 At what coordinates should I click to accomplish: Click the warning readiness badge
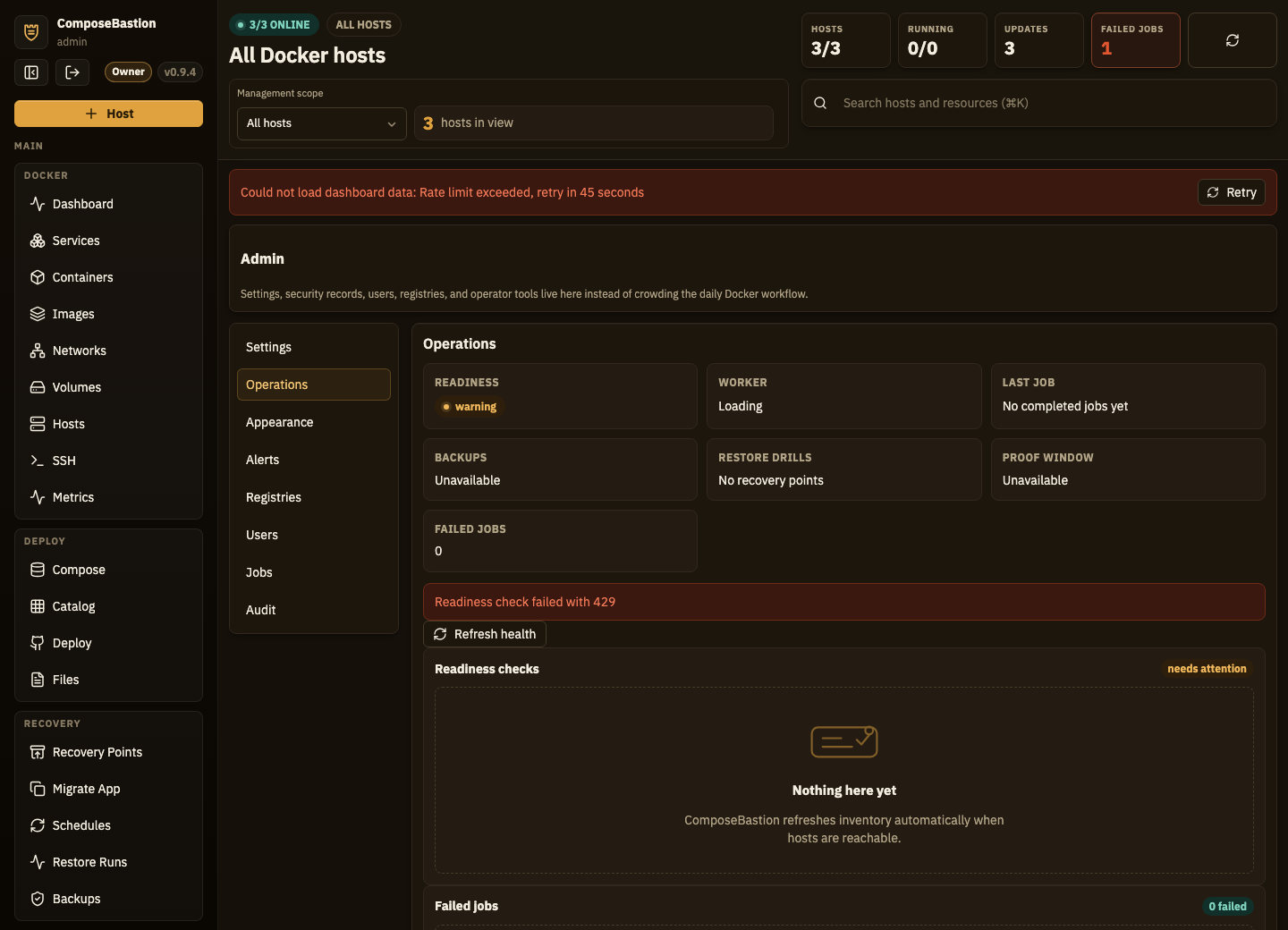(x=469, y=407)
